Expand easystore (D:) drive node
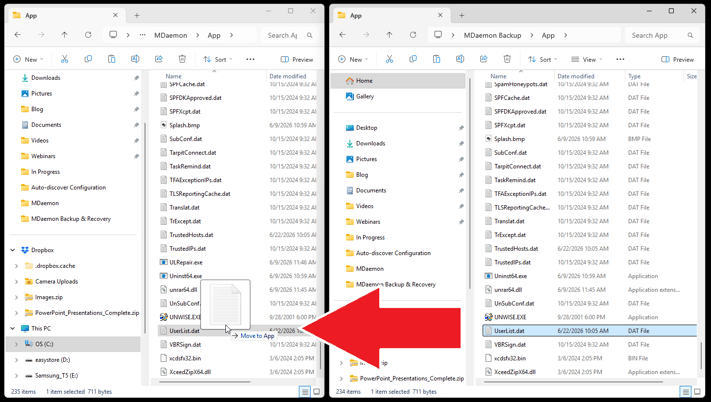The height and width of the screenshot is (402, 711). click(x=17, y=360)
